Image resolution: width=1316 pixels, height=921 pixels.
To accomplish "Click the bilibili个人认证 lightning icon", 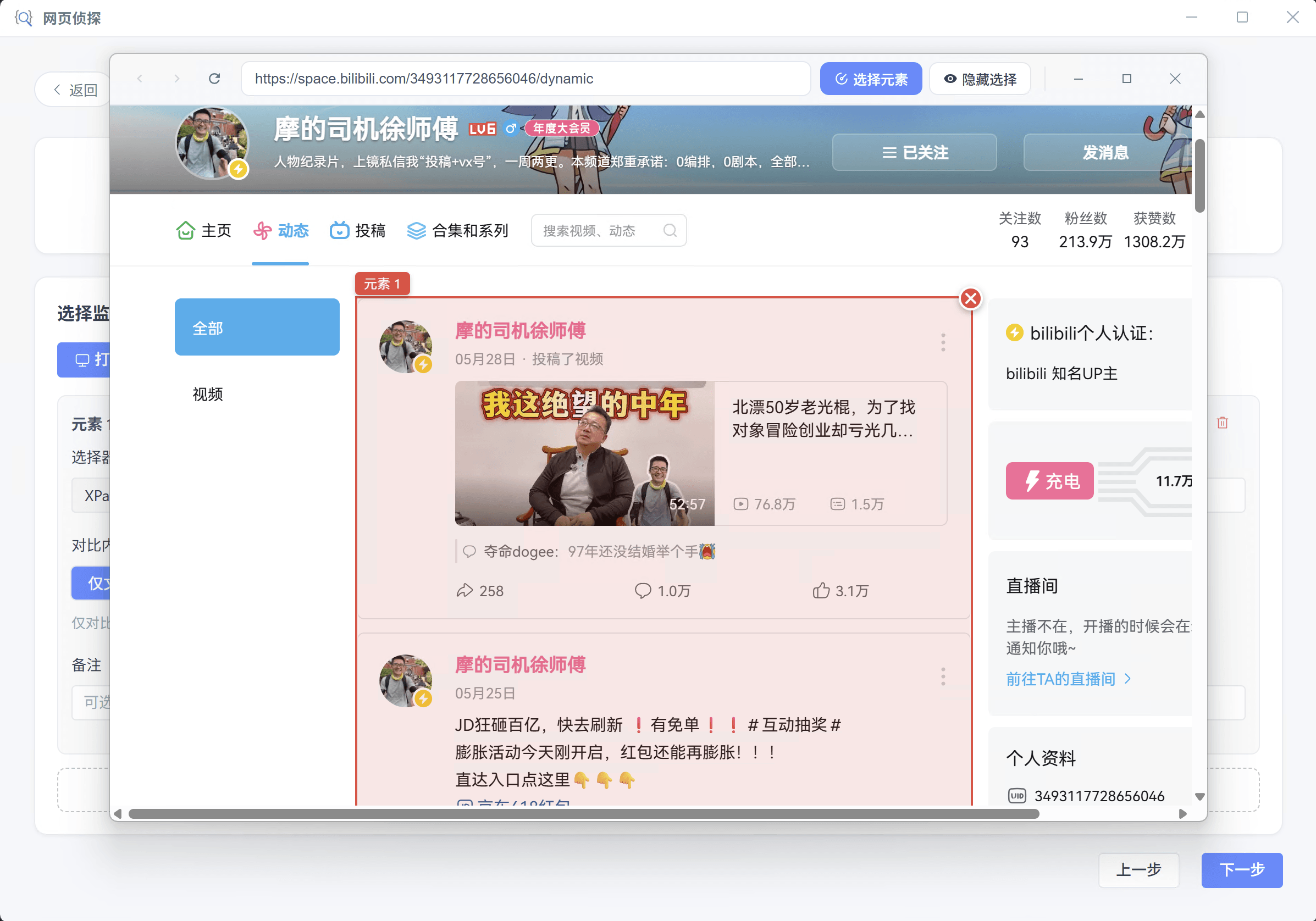I will click(1015, 332).
